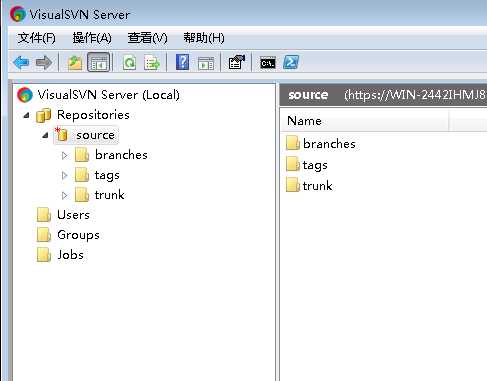
Task: Select VisualSVN Server (Local) root node
Action: [x=109, y=95]
